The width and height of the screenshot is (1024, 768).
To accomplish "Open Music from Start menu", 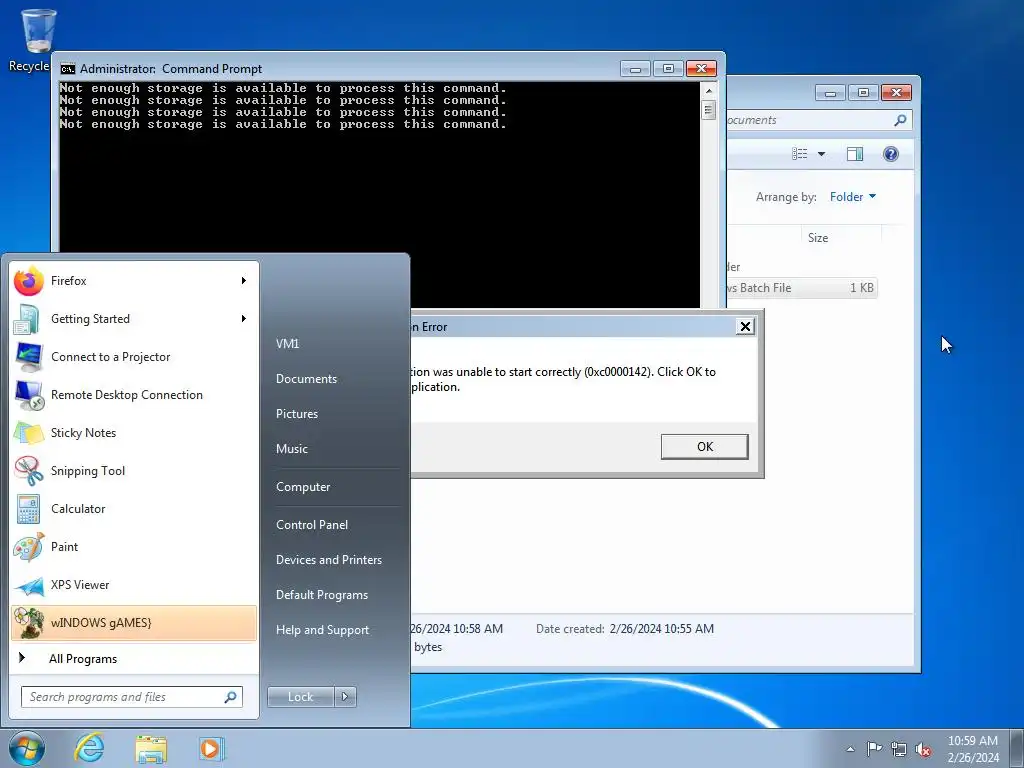I will (291, 449).
